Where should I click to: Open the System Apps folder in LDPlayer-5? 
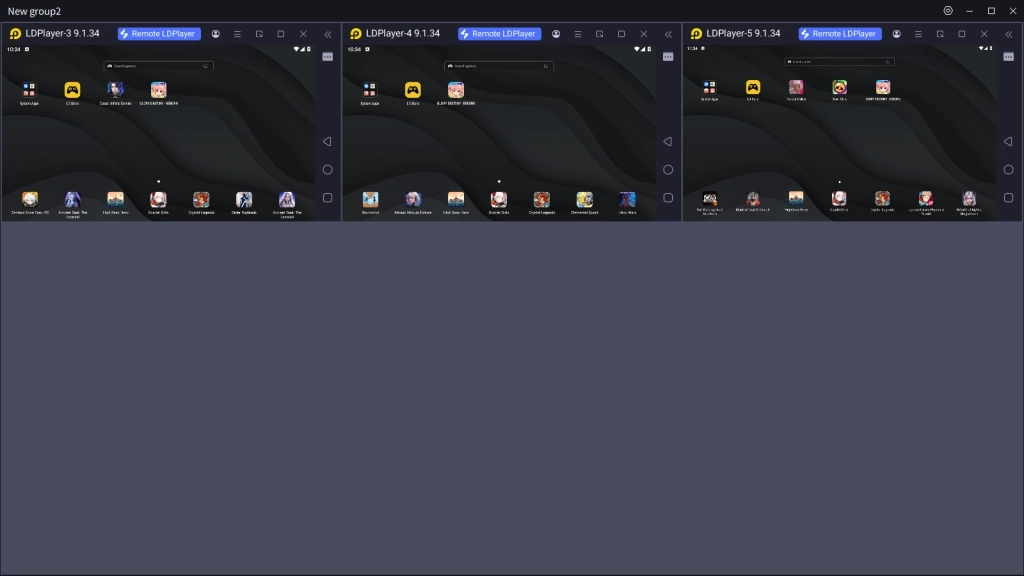(711, 88)
